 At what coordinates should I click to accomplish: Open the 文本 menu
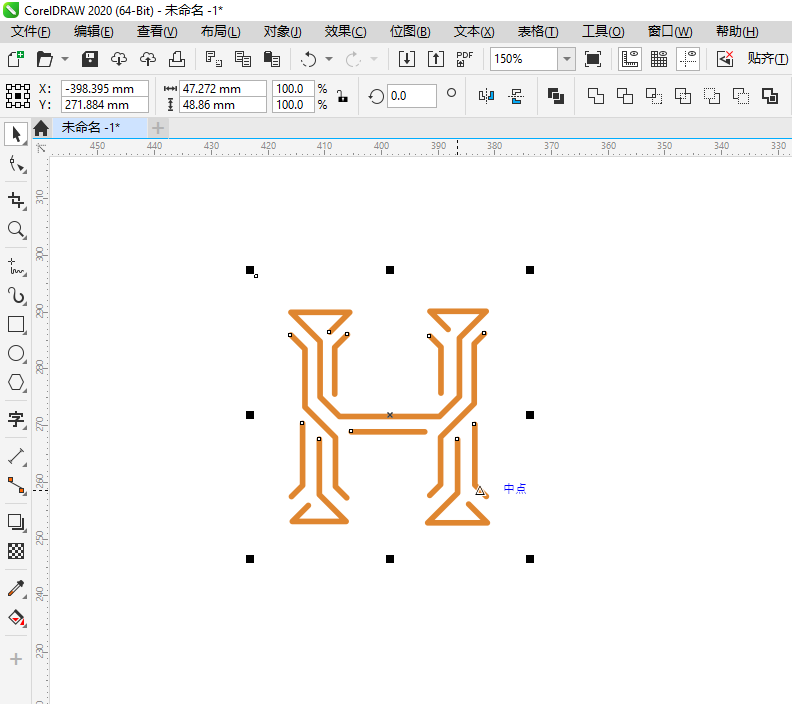(x=474, y=31)
